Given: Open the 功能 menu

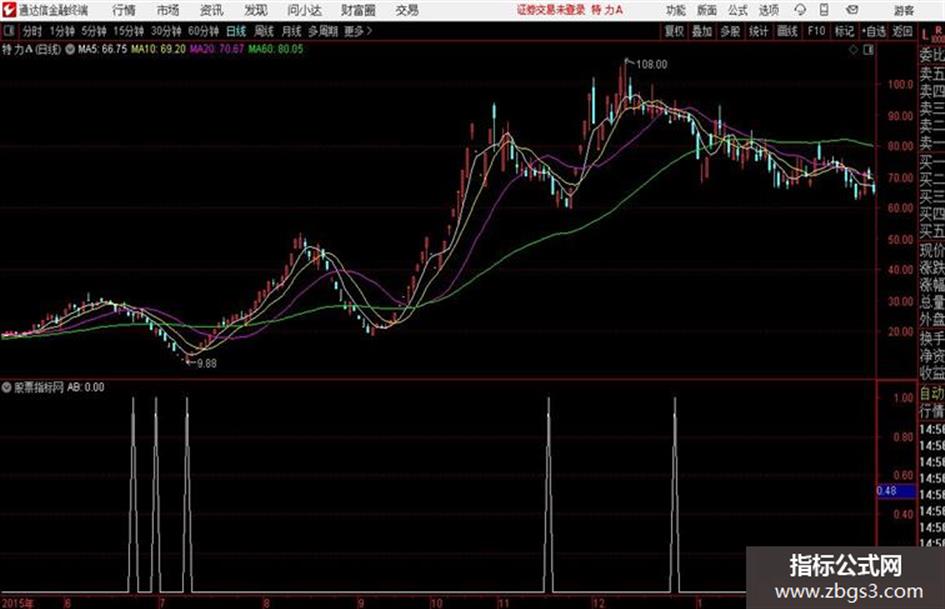Looking at the screenshot, I should coord(676,10).
